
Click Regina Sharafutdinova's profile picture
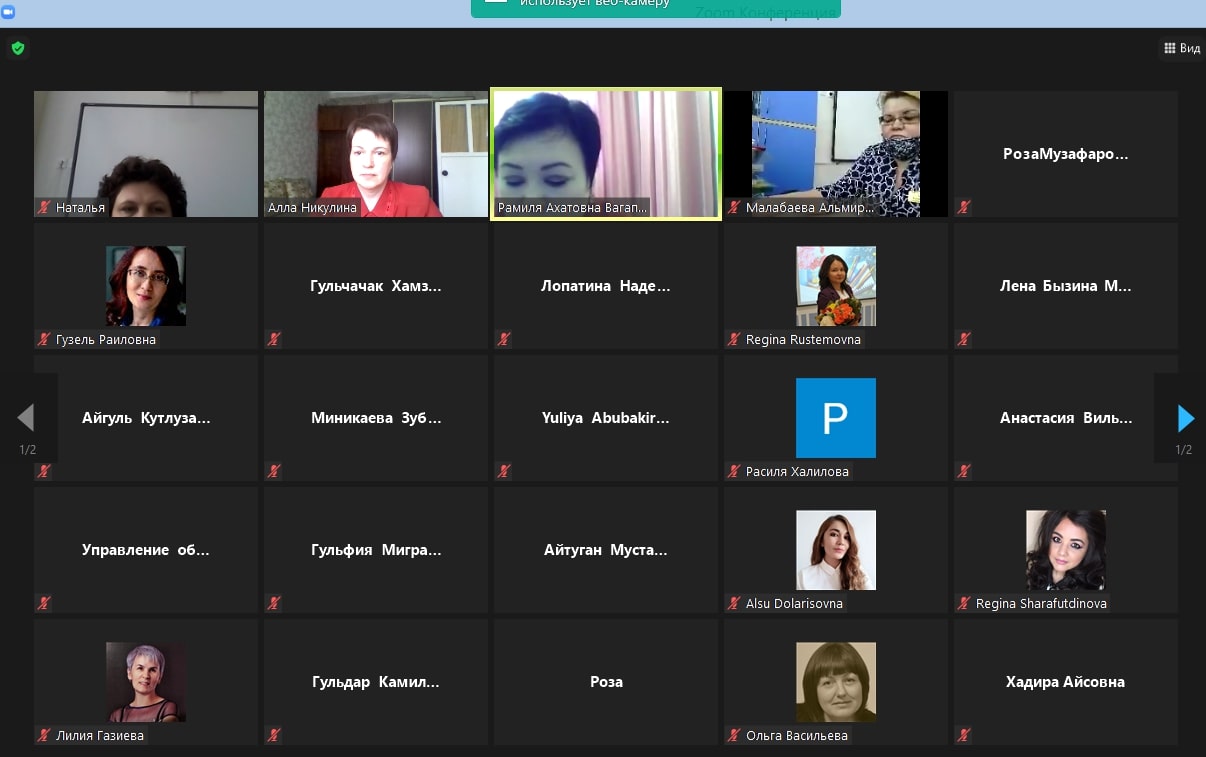pos(1065,550)
